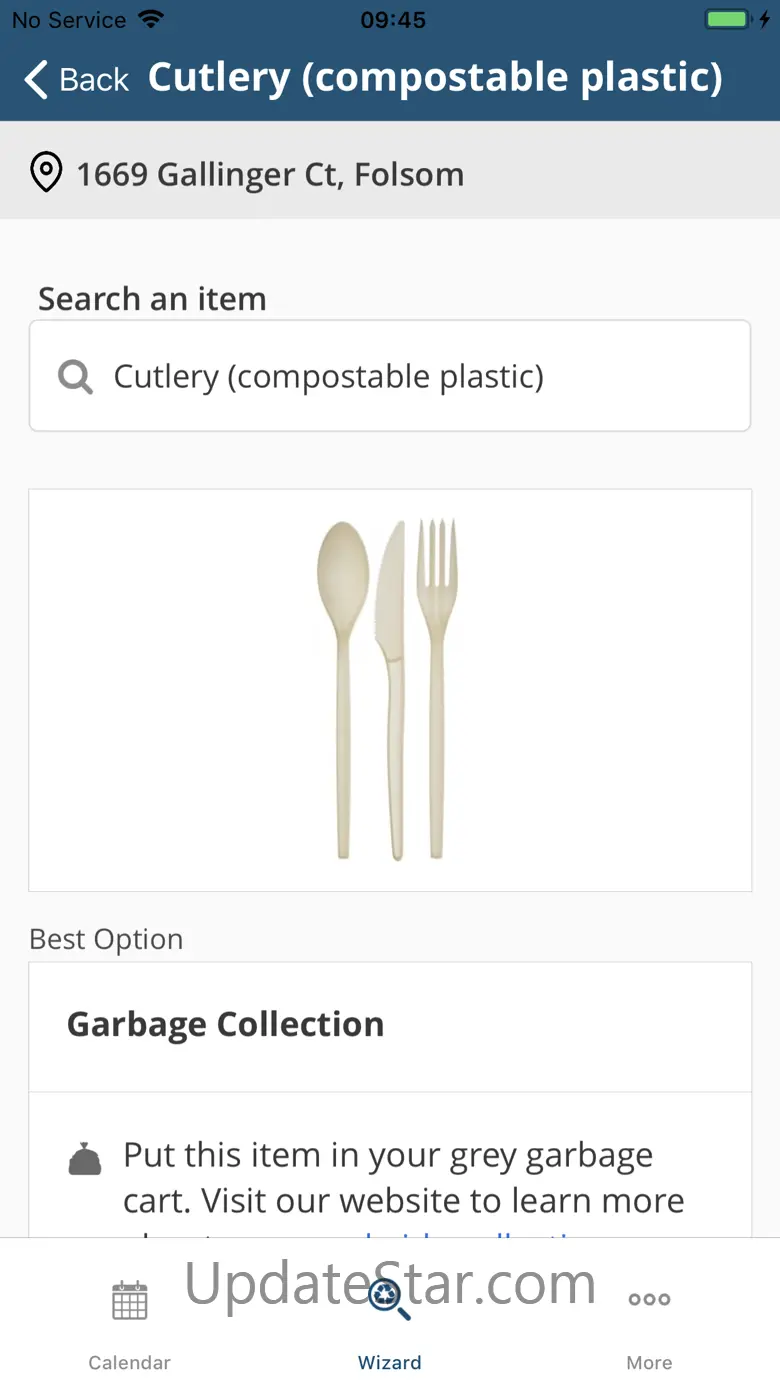Tap the Calendar grid icon

pyautogui.click(x=129, y=1300)
